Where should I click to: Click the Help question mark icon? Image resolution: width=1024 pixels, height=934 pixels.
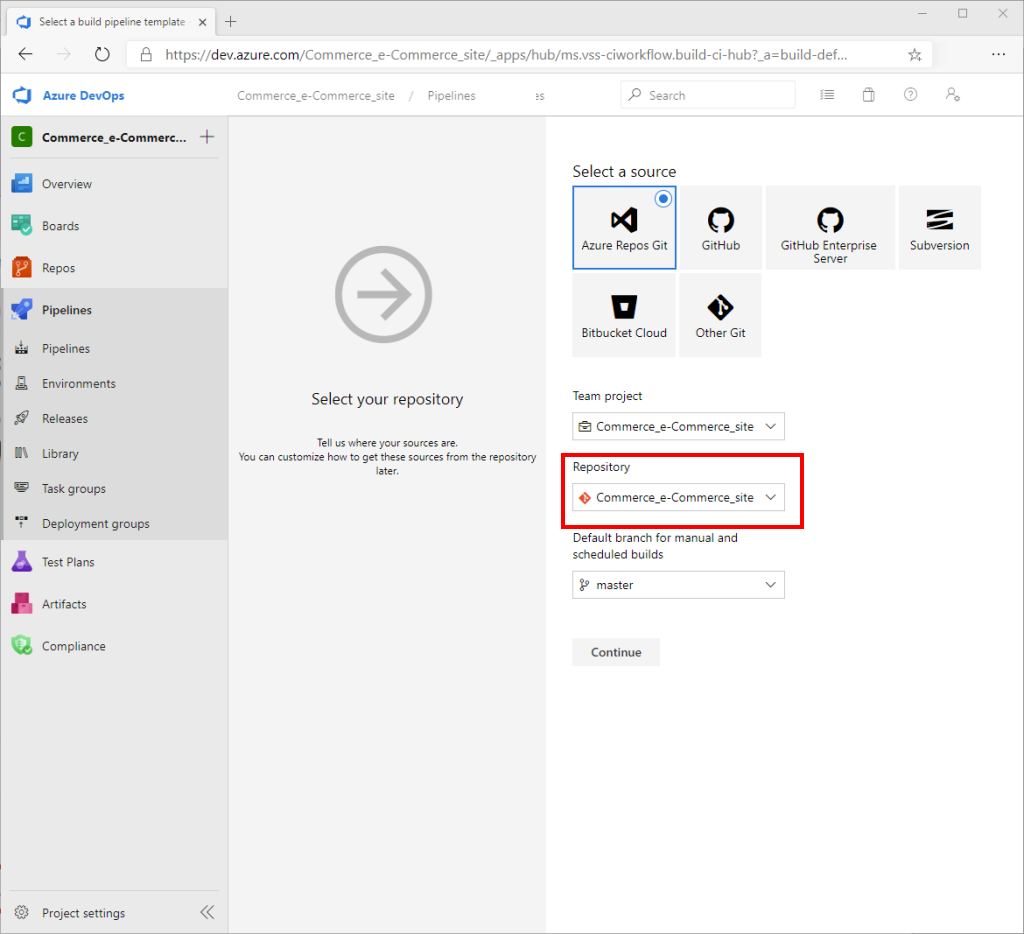910,94
